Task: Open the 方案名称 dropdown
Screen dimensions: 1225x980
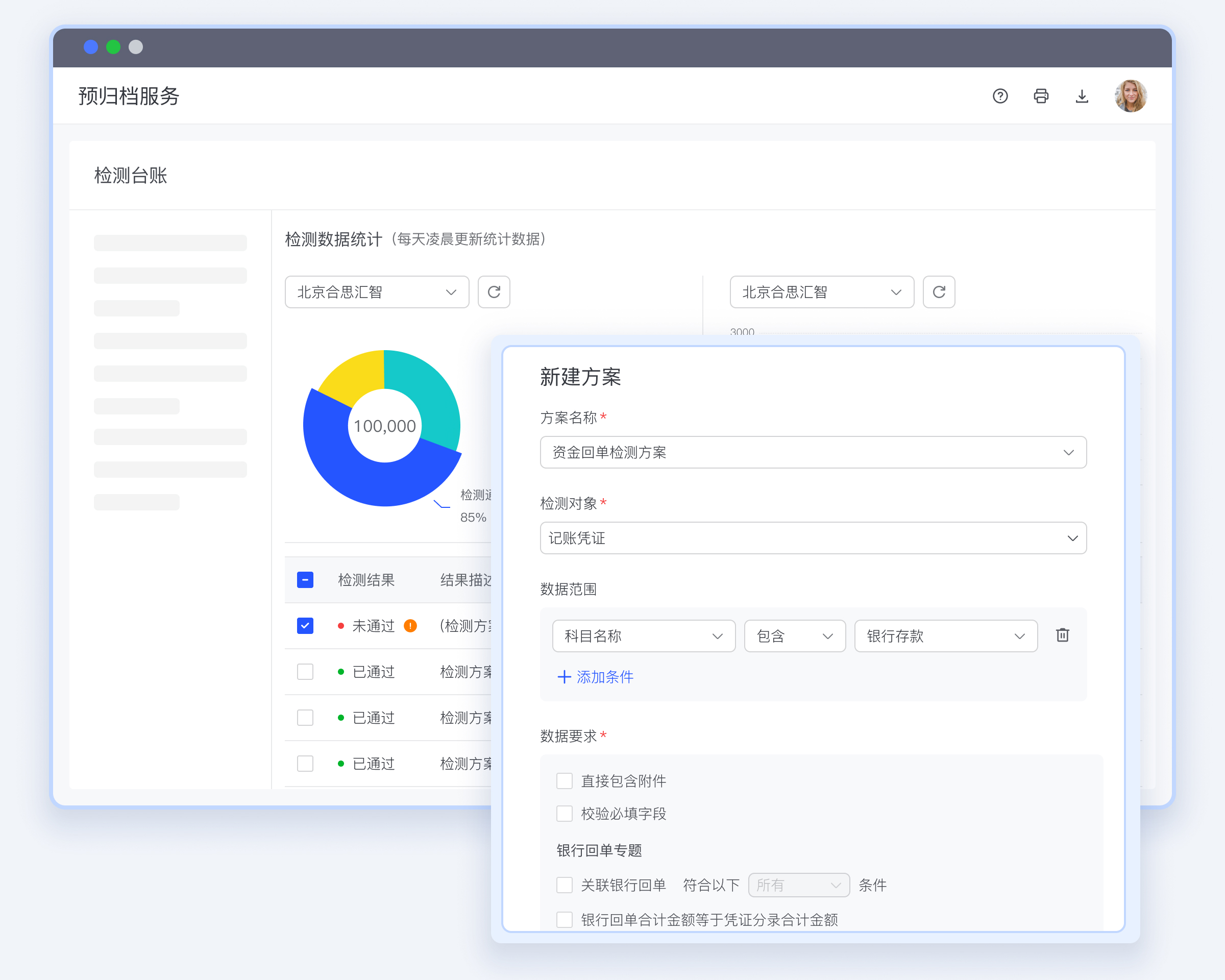Action: point(813,452)
